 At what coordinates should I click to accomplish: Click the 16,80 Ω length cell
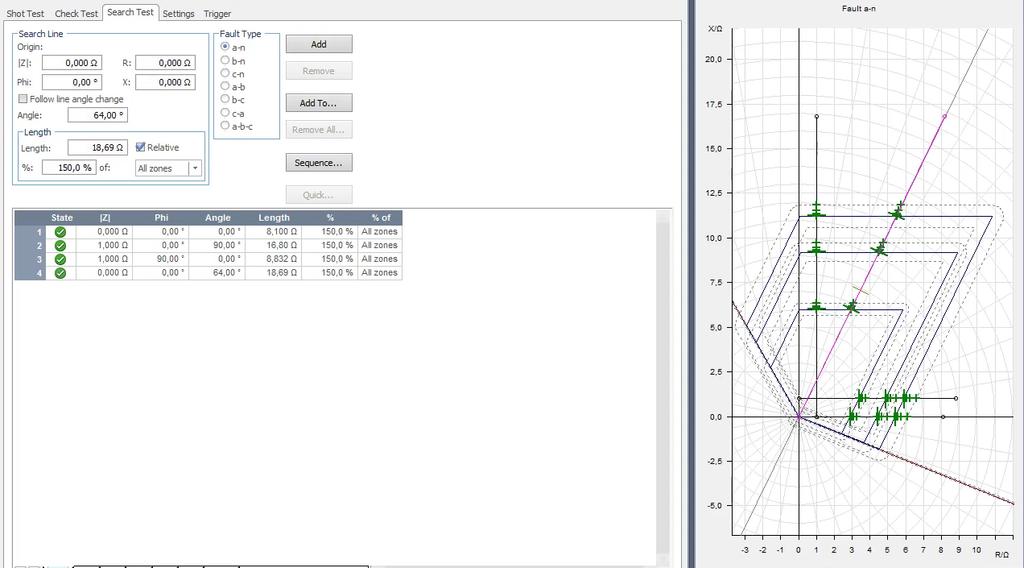point(274,245)
